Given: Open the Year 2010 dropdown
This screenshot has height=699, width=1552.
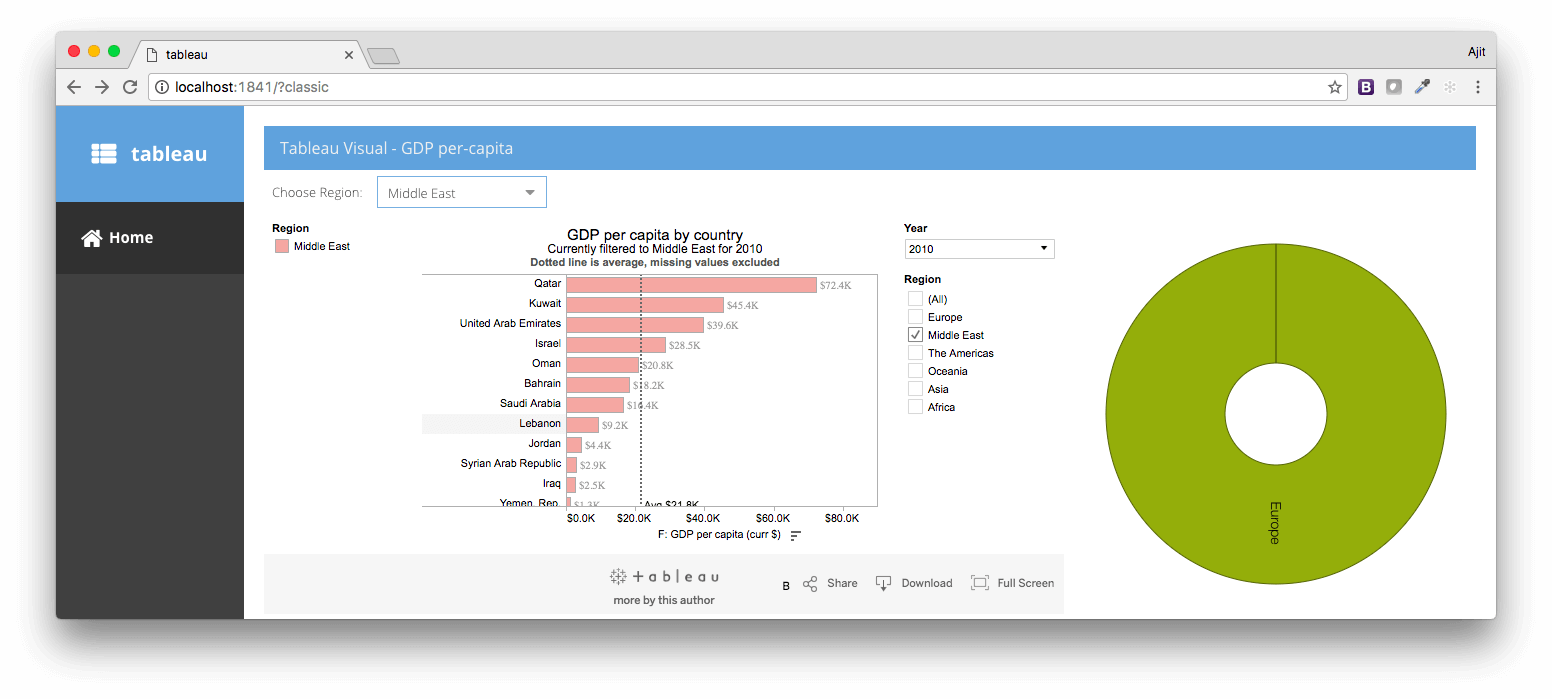Looking at the screenshot, I should point(979,249).
